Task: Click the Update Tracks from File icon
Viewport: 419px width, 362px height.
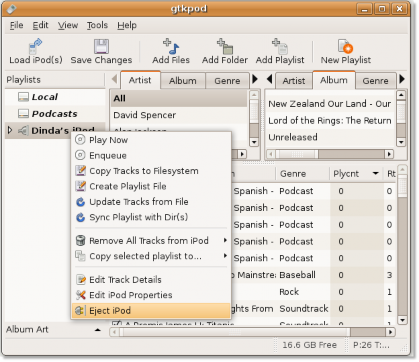Action: (x=80, y=202)
